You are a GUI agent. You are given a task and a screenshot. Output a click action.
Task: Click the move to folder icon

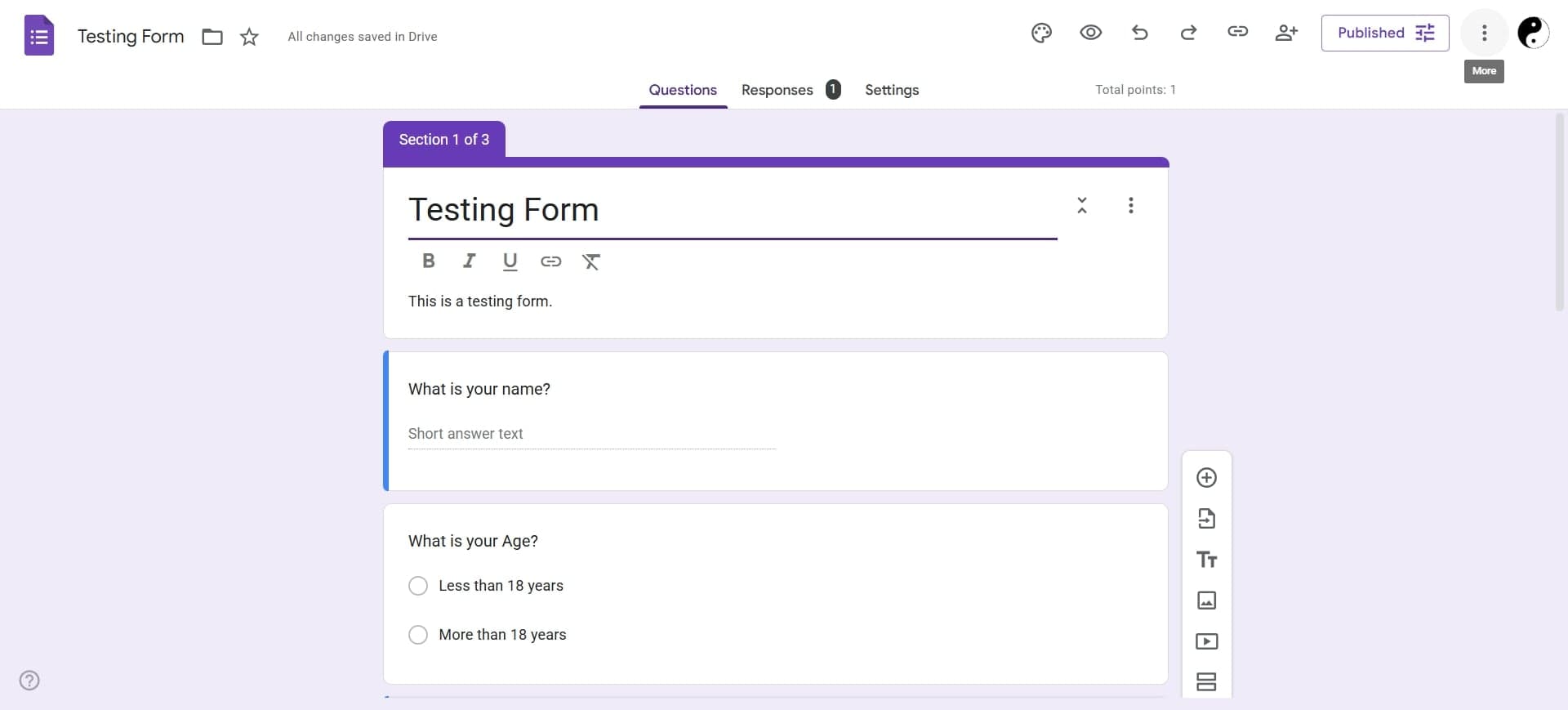(x=212, y=37)
